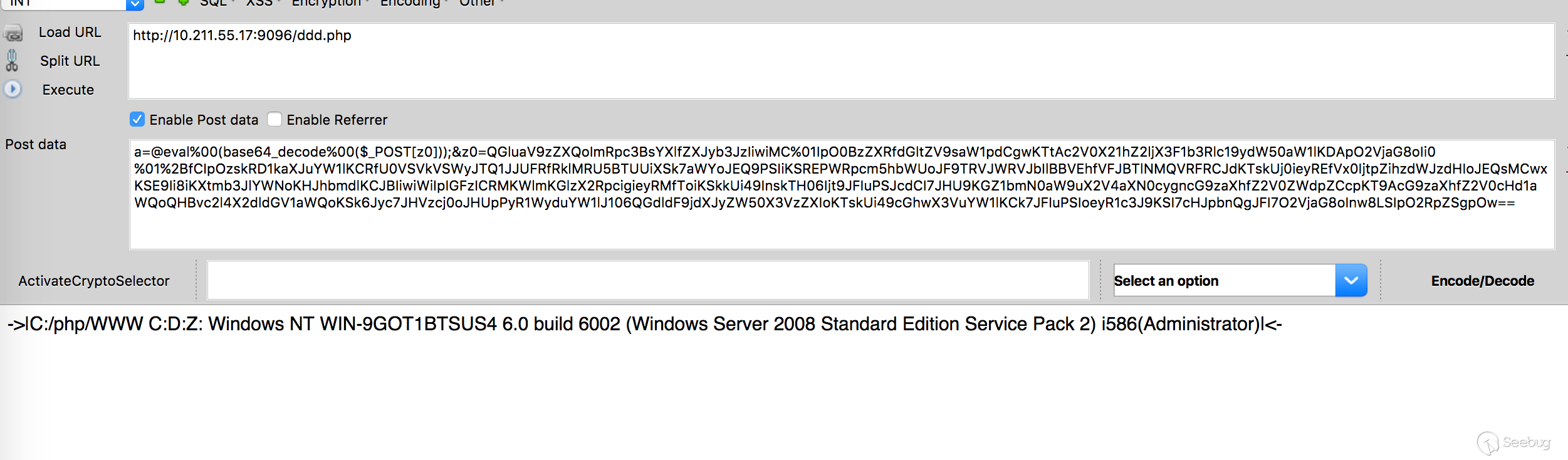Focus the URL field containing ddd.php
The height and width of the screenshot is (460, 1568).
point(841,61)
